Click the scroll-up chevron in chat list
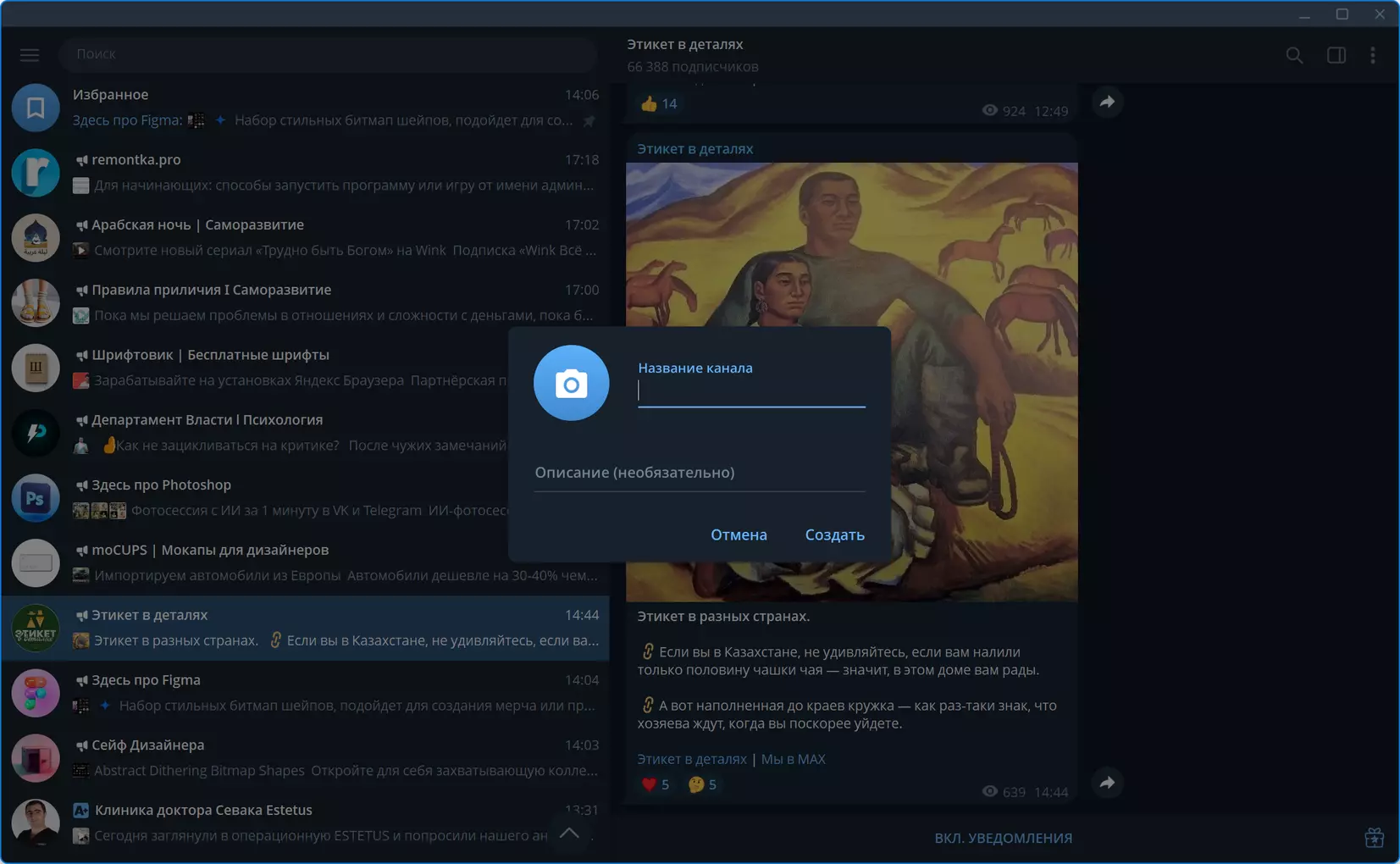1400x864 pixels. click(569, 833)
